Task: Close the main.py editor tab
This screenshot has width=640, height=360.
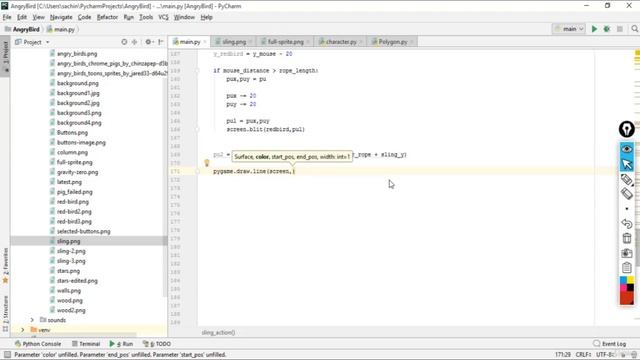Action: click(x=205, y=42)
